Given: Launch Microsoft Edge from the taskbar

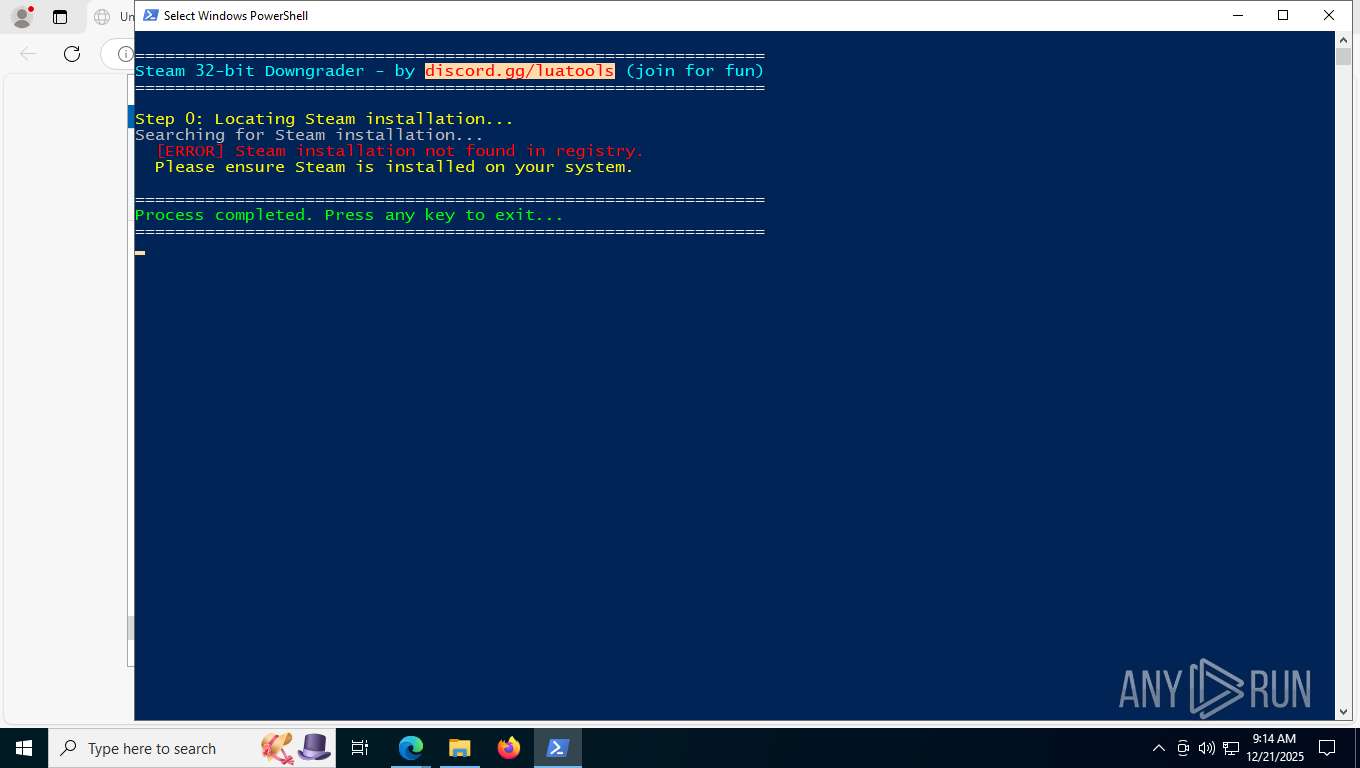Looking at the screenshot, I should point(411,748).
